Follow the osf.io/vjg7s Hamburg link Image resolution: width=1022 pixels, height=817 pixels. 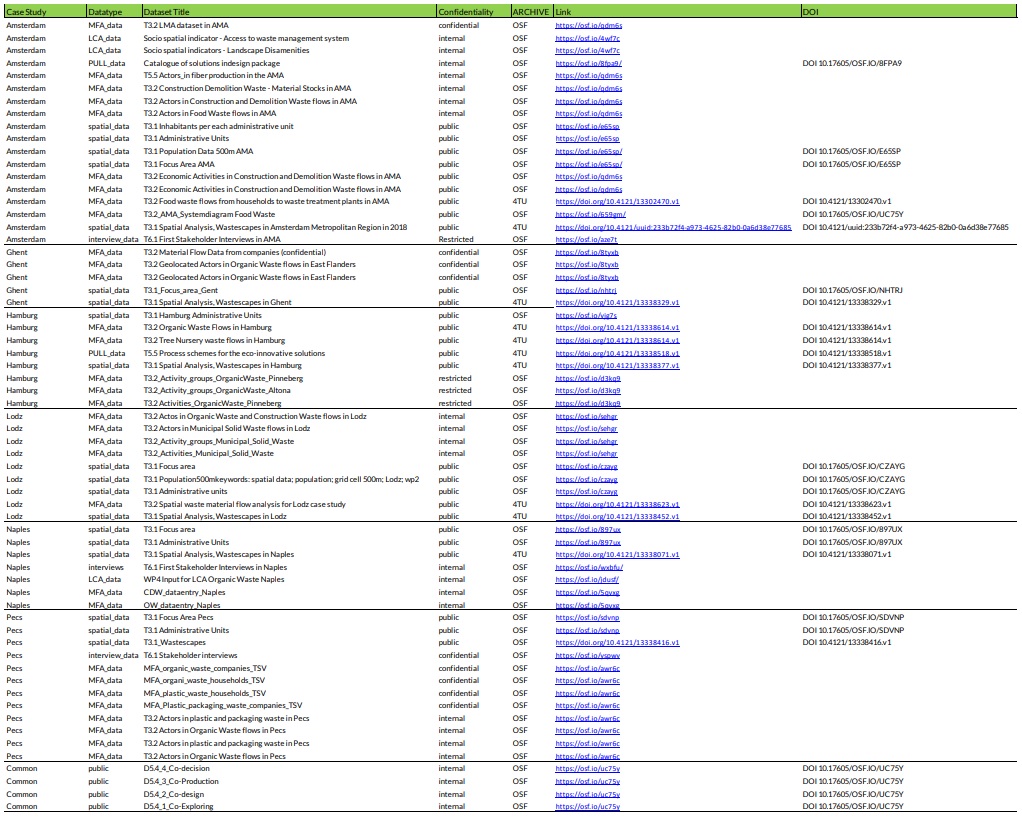(x=585, y=316)
